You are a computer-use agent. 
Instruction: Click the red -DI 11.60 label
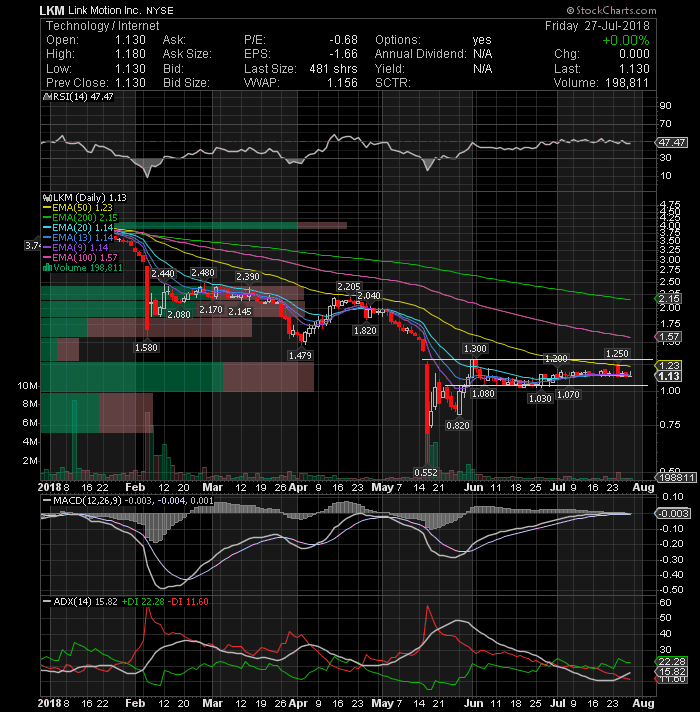(188, 602)
